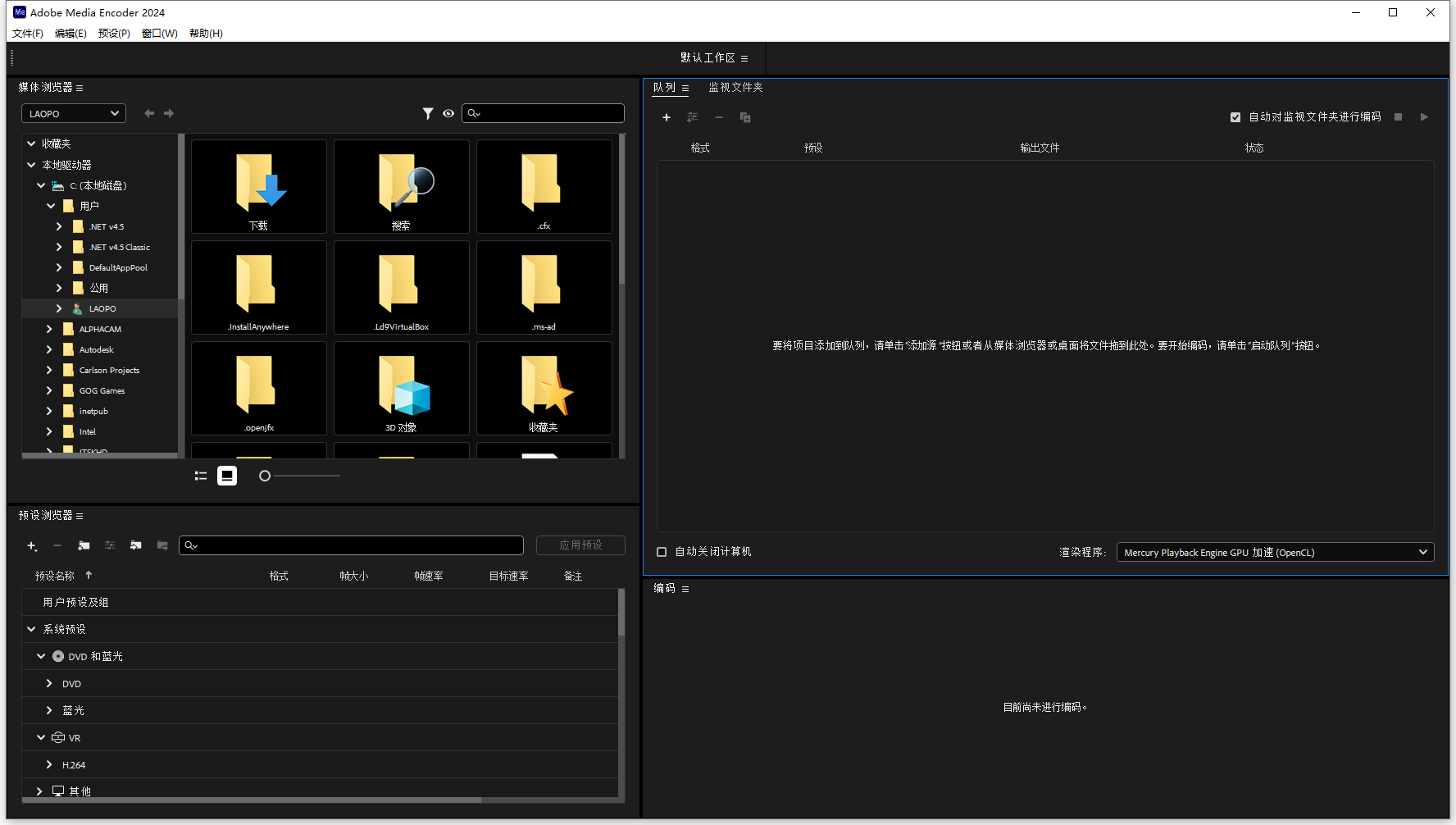Open export settings icon in queue toolbar
The image size is (1456, 825).
pos(693,117)
